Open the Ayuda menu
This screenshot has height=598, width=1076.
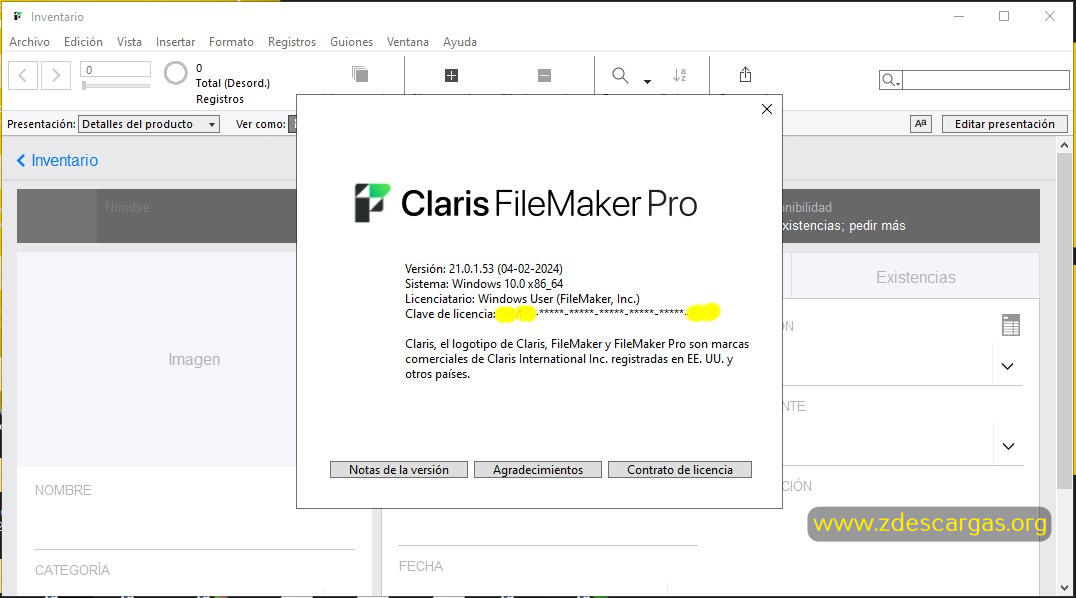(x=460, y=42)
